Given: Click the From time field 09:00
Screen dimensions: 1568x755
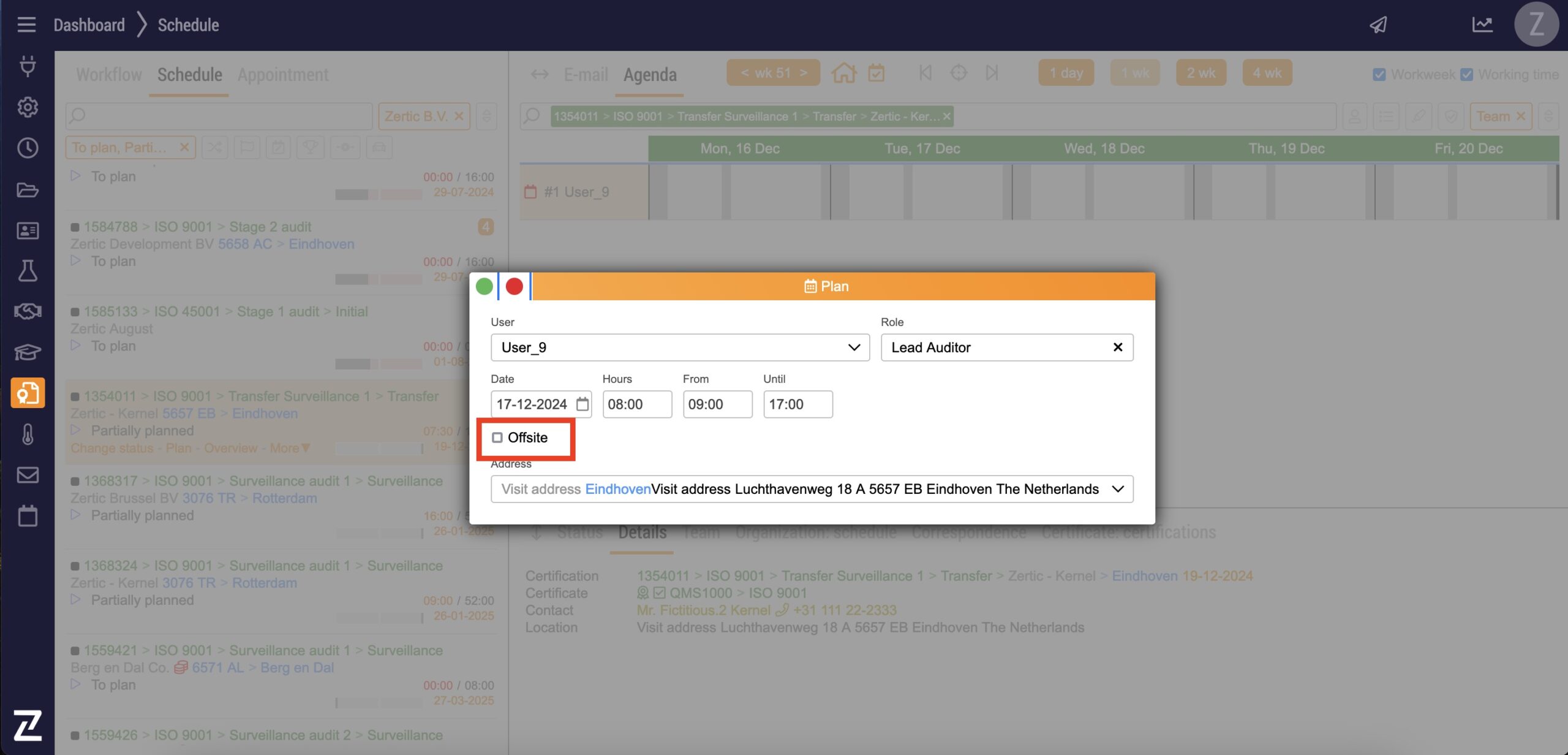Looking at the screenshot, I should 717,404.
